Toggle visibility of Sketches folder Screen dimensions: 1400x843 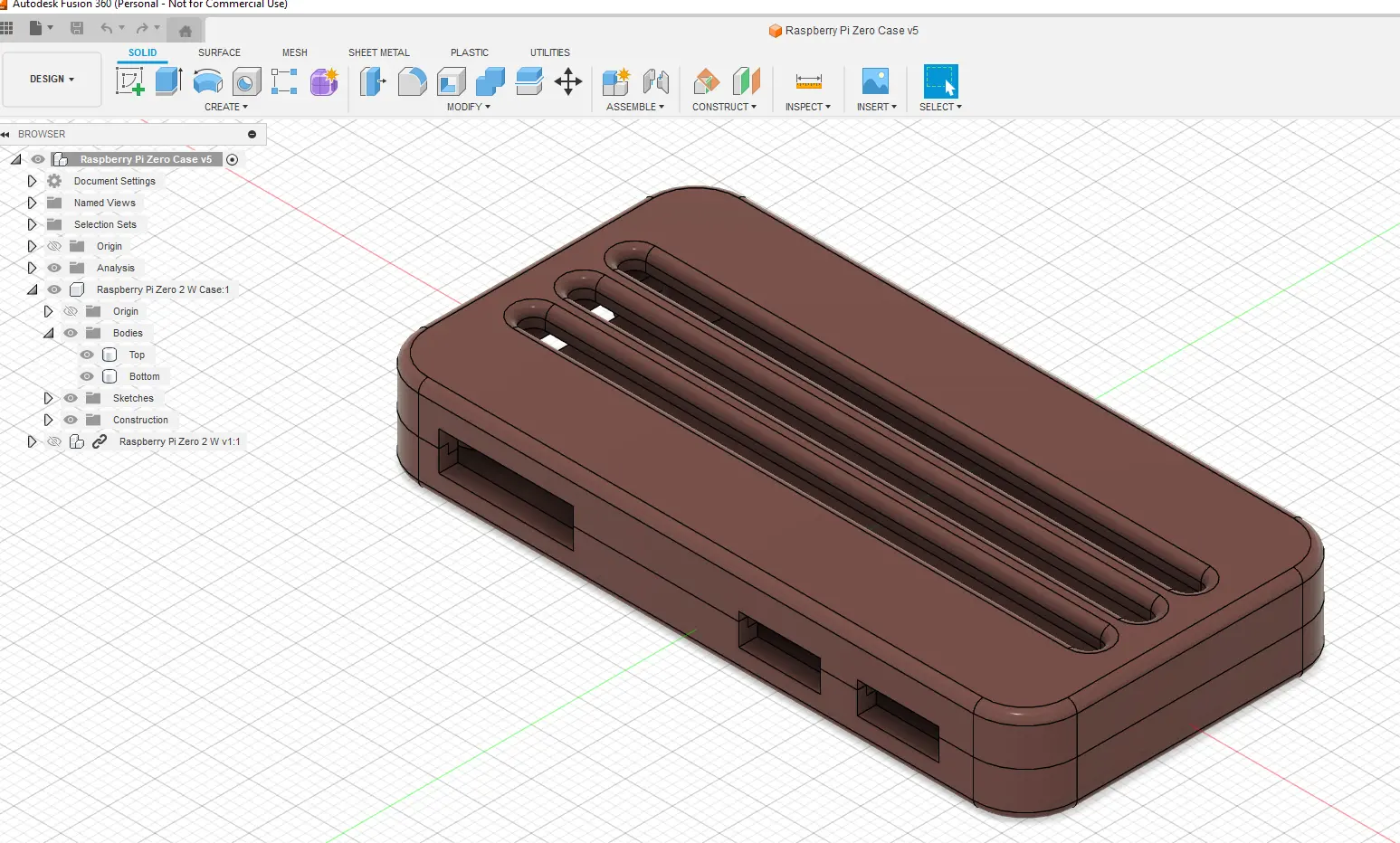tap(71, 398)
